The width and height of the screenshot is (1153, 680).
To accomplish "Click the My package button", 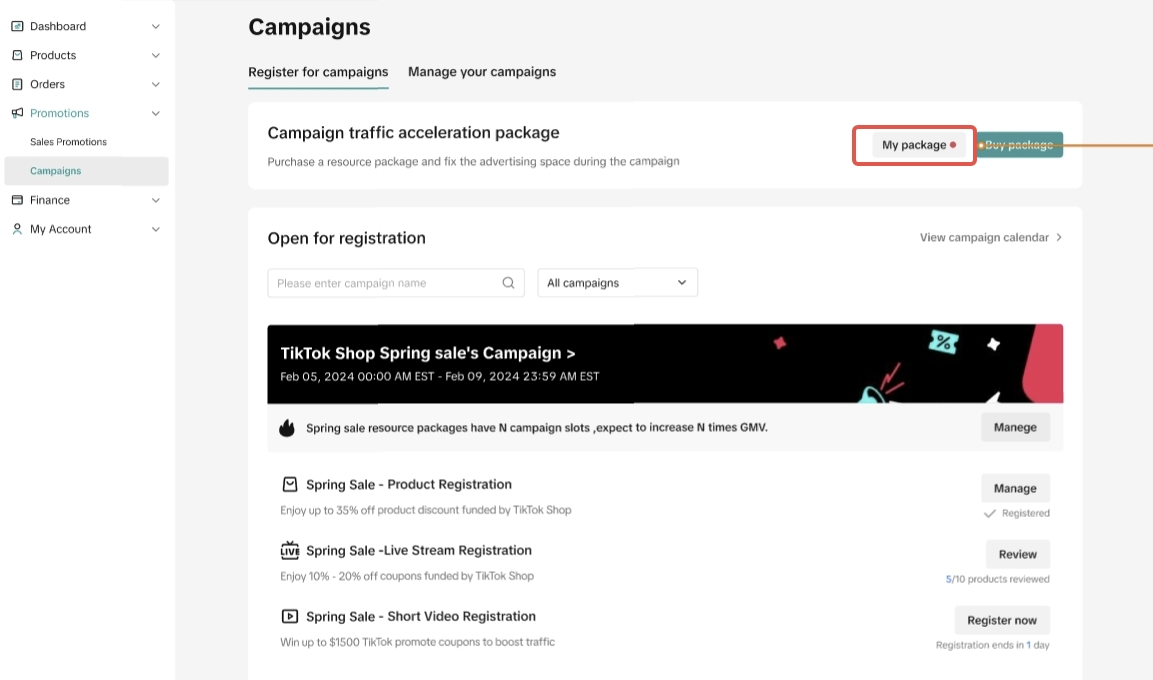I will coord(914,145).
